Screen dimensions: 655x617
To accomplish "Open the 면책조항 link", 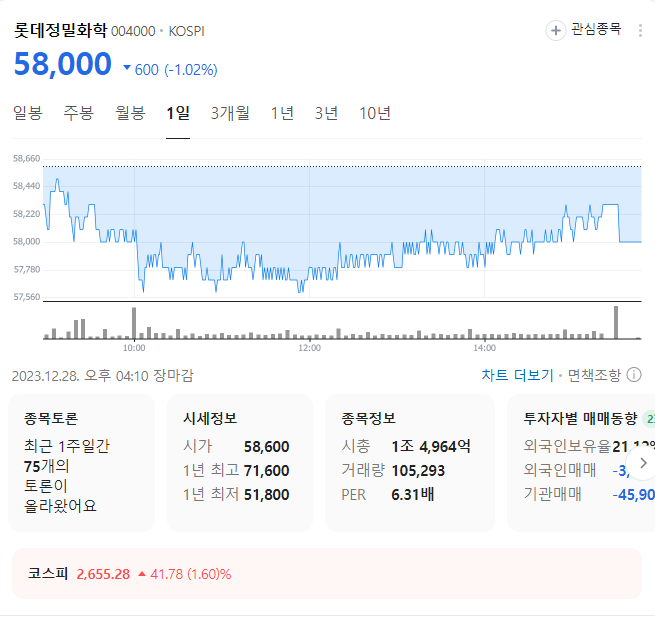I will (x=594, y=375).
